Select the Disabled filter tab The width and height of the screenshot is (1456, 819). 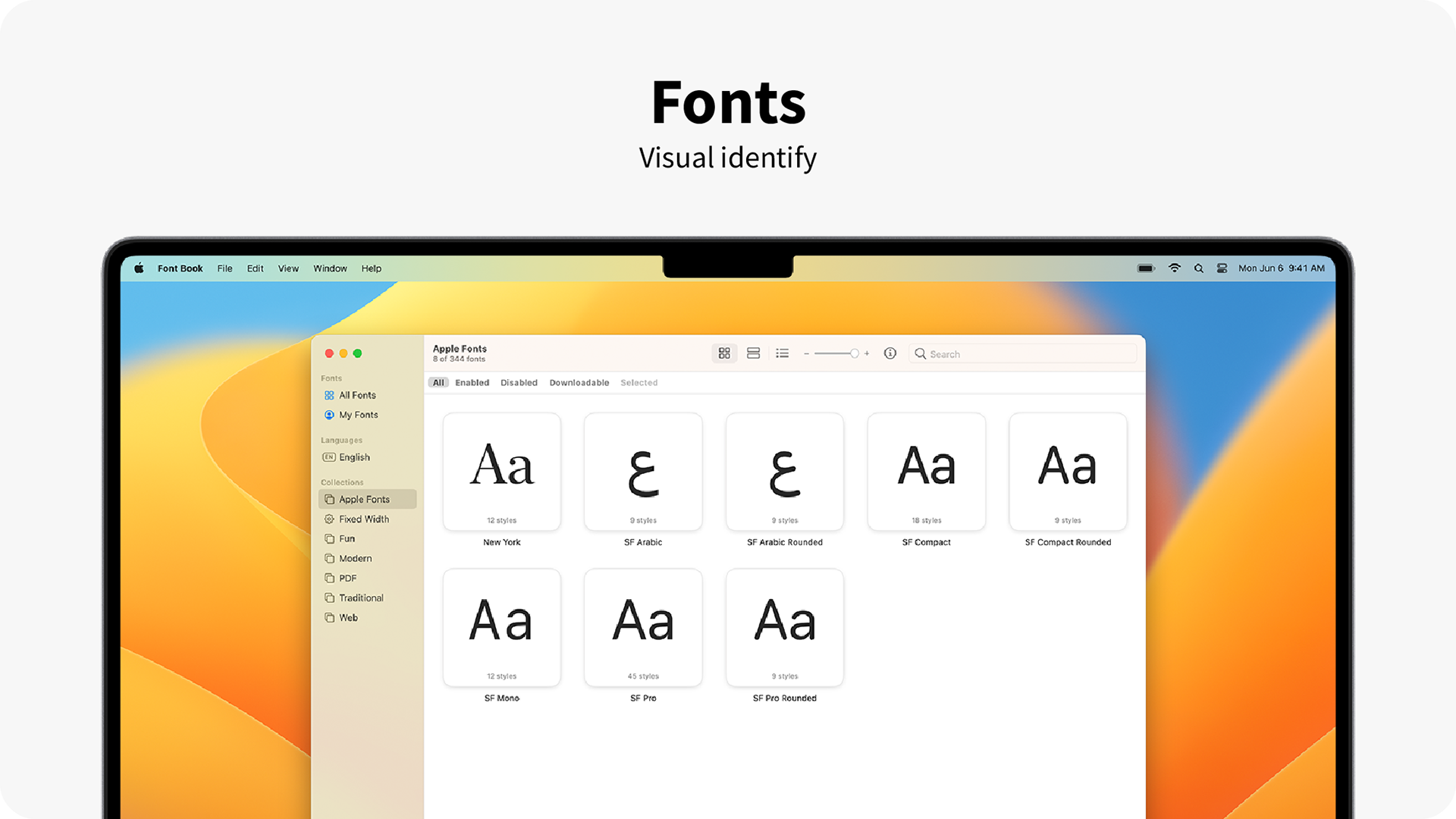tap(519, 383)
